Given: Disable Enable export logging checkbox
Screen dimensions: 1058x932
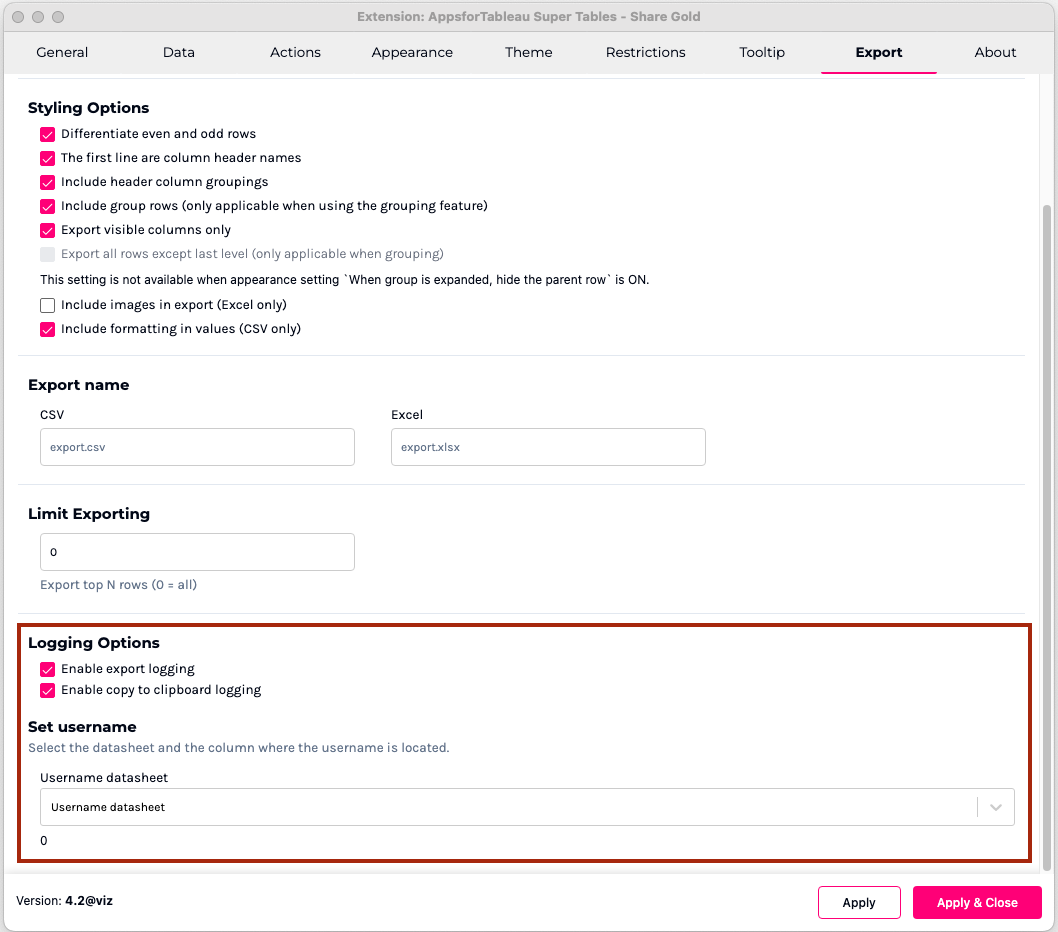Looking at the screenshot, I should tap(47, 669).
